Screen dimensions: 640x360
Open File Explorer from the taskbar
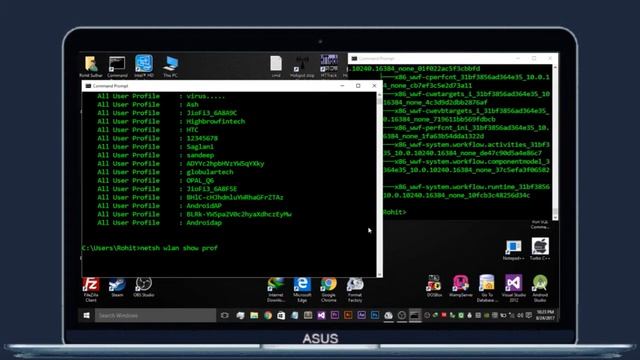tap(254, 316)
